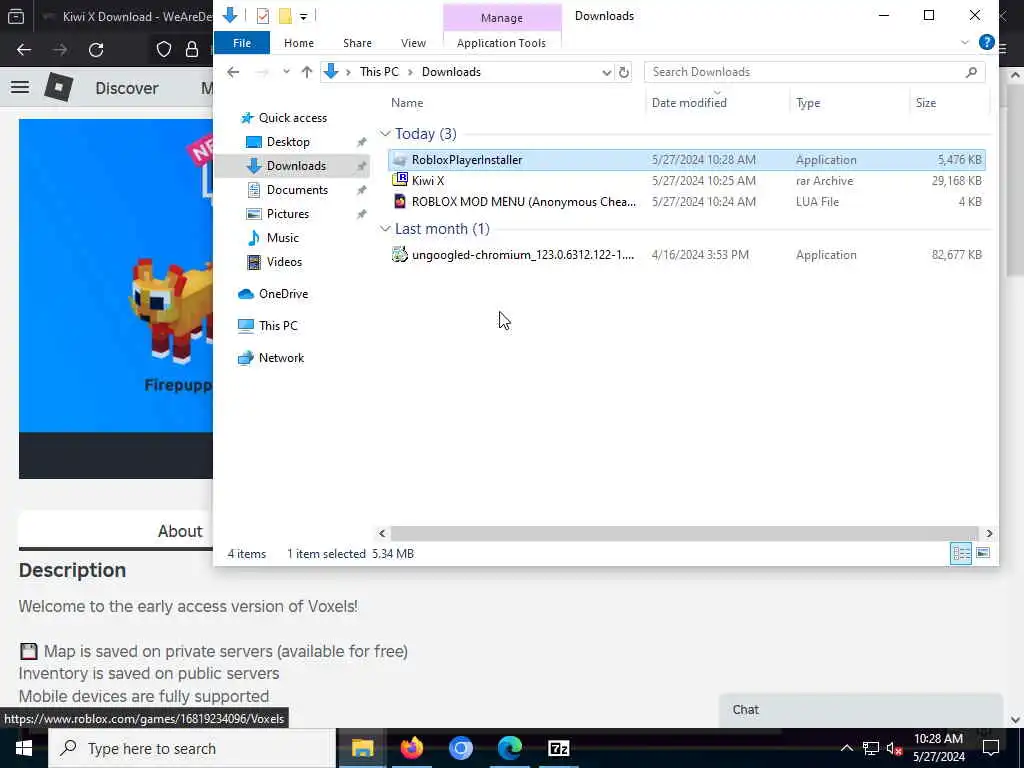Collapse the Today (3) group
The width and height of the screenshot is (1024, 768).
(x=385, y=134)
